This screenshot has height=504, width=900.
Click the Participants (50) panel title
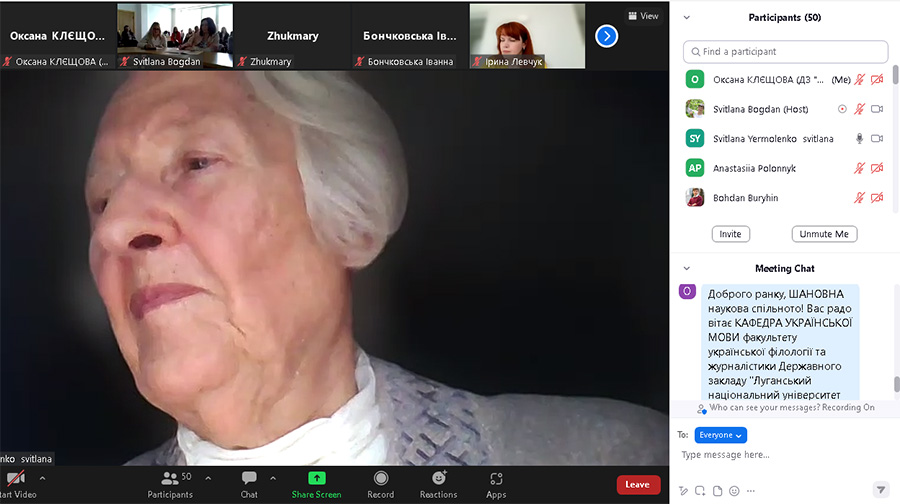[785, 18]
